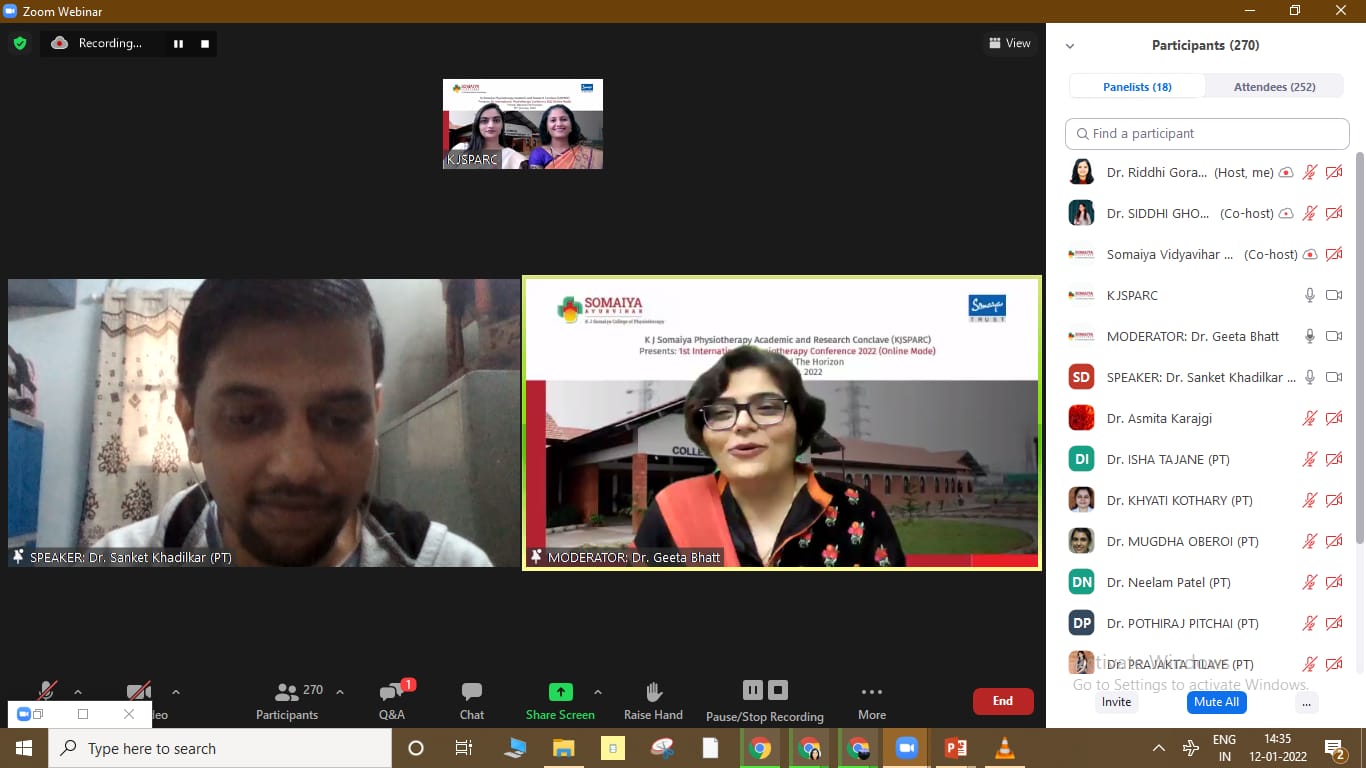Expand participants options arrow in toolbar
Screen dimensions: 1366x768
[340, 692]
